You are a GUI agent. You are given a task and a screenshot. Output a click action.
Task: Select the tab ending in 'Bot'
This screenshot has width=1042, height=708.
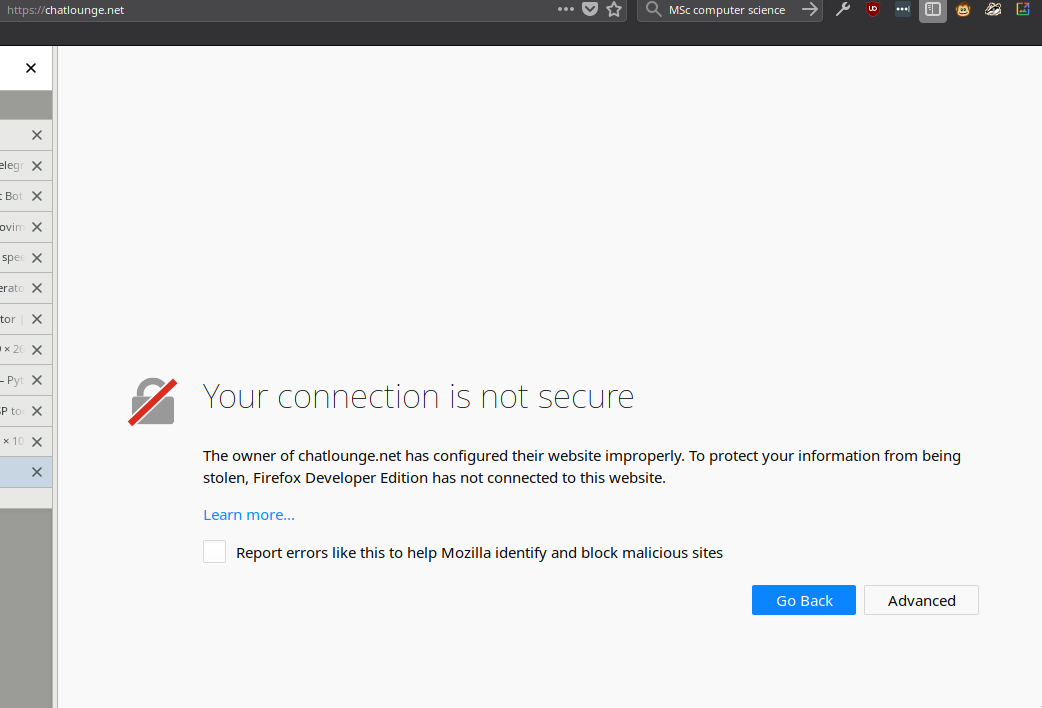point(12,196)
